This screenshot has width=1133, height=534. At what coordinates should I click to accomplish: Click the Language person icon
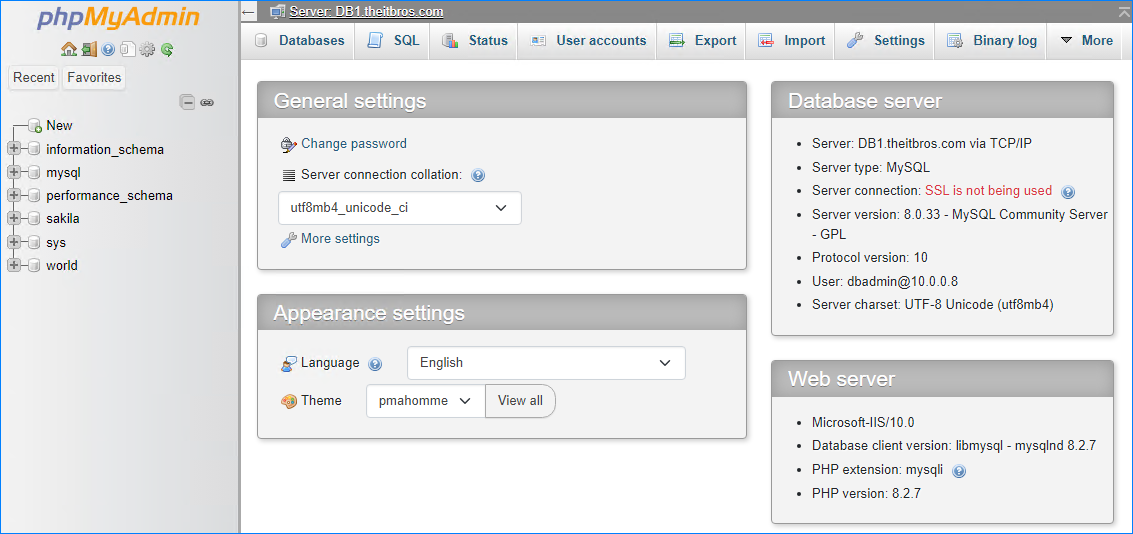288,363
